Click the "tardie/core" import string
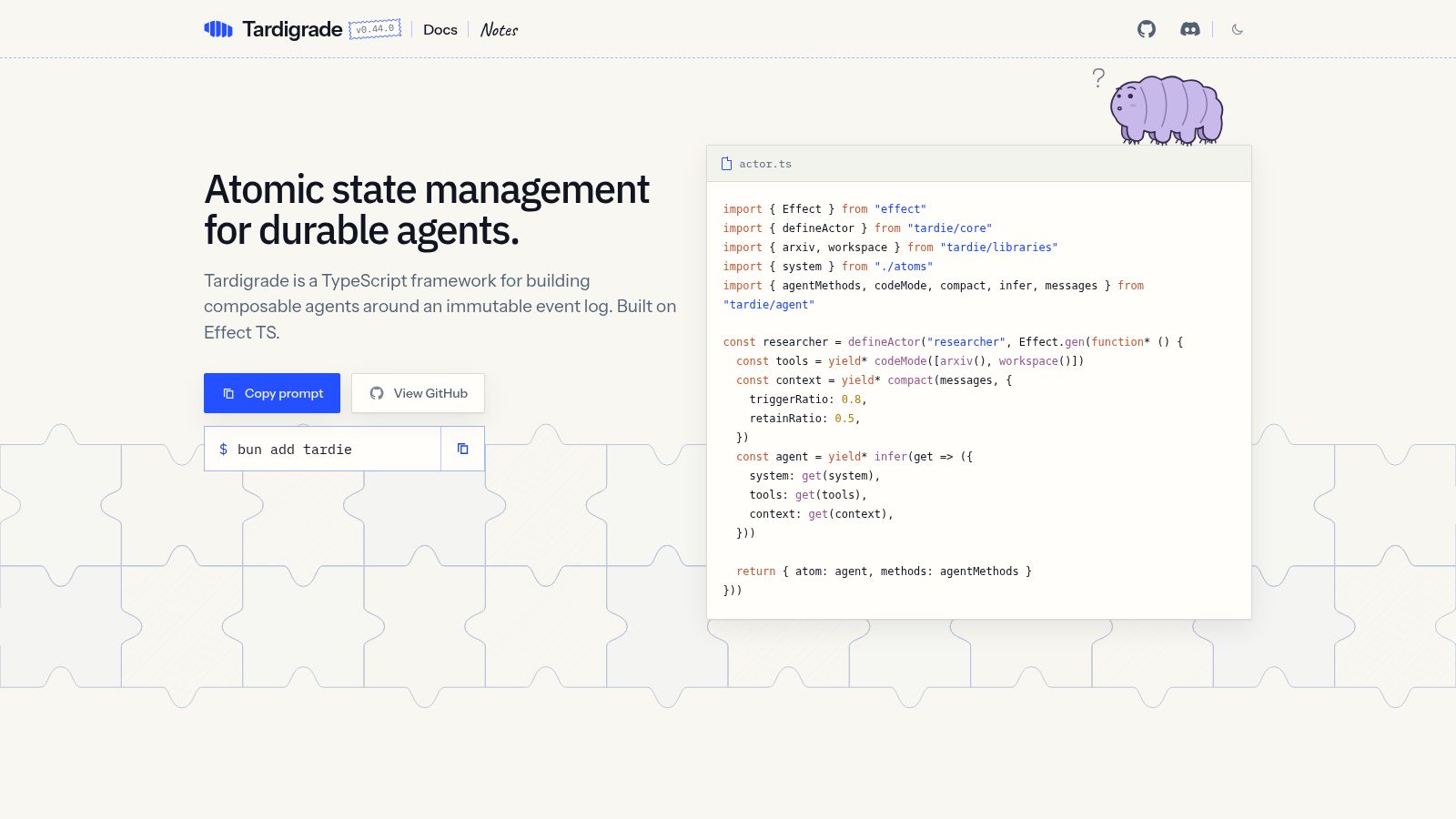 pyautogui.click(x=950, y=228)
